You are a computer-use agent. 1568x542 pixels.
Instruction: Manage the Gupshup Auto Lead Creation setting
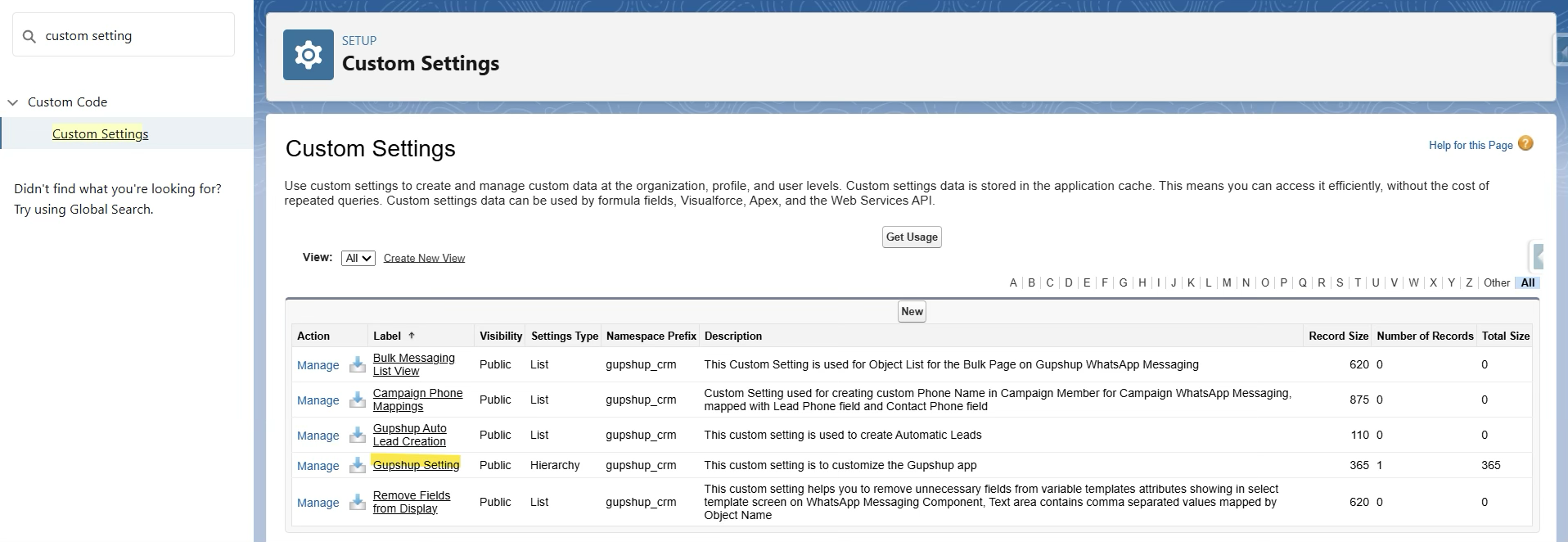[x=318, y=436]
